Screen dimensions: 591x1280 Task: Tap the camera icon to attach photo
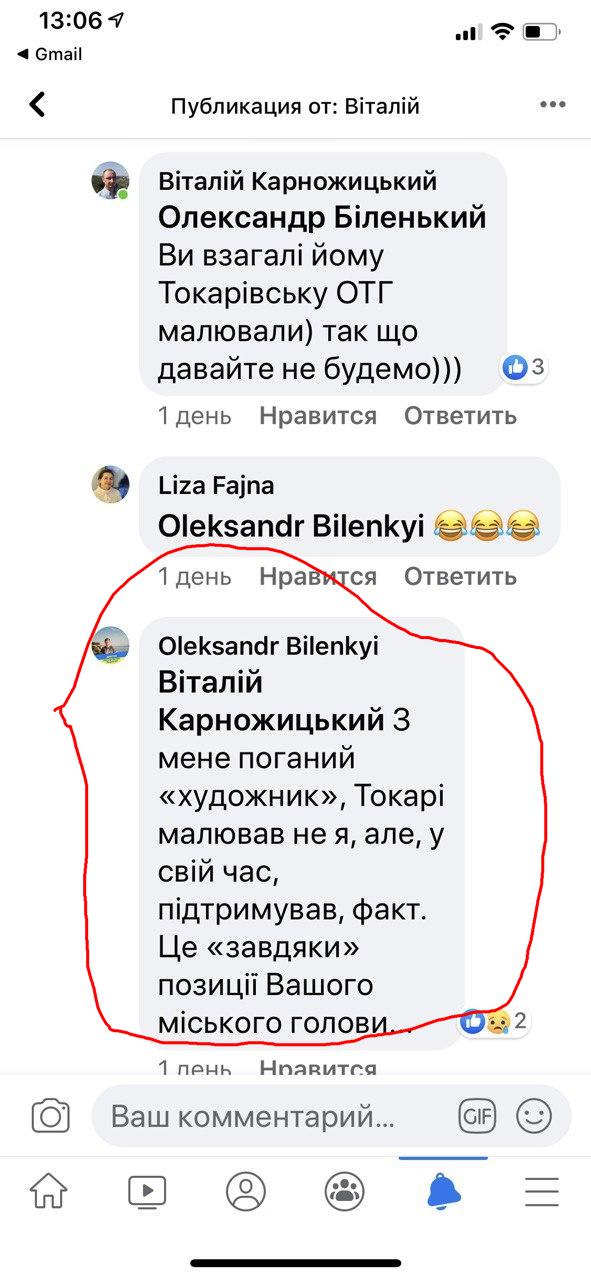(50, 1115)
